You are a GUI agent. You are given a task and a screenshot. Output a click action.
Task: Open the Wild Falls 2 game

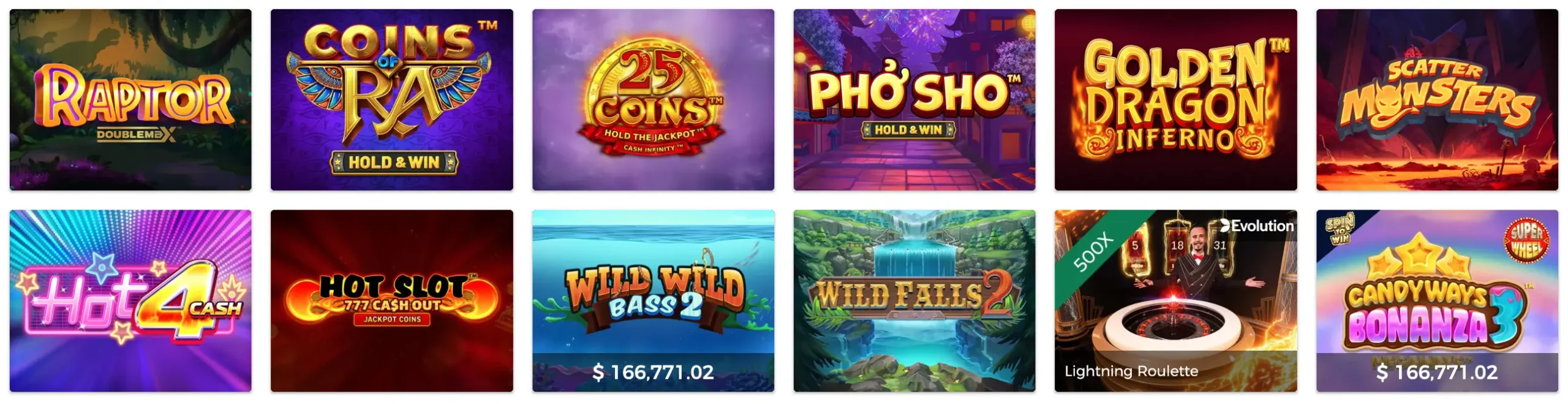pos(914,300)
